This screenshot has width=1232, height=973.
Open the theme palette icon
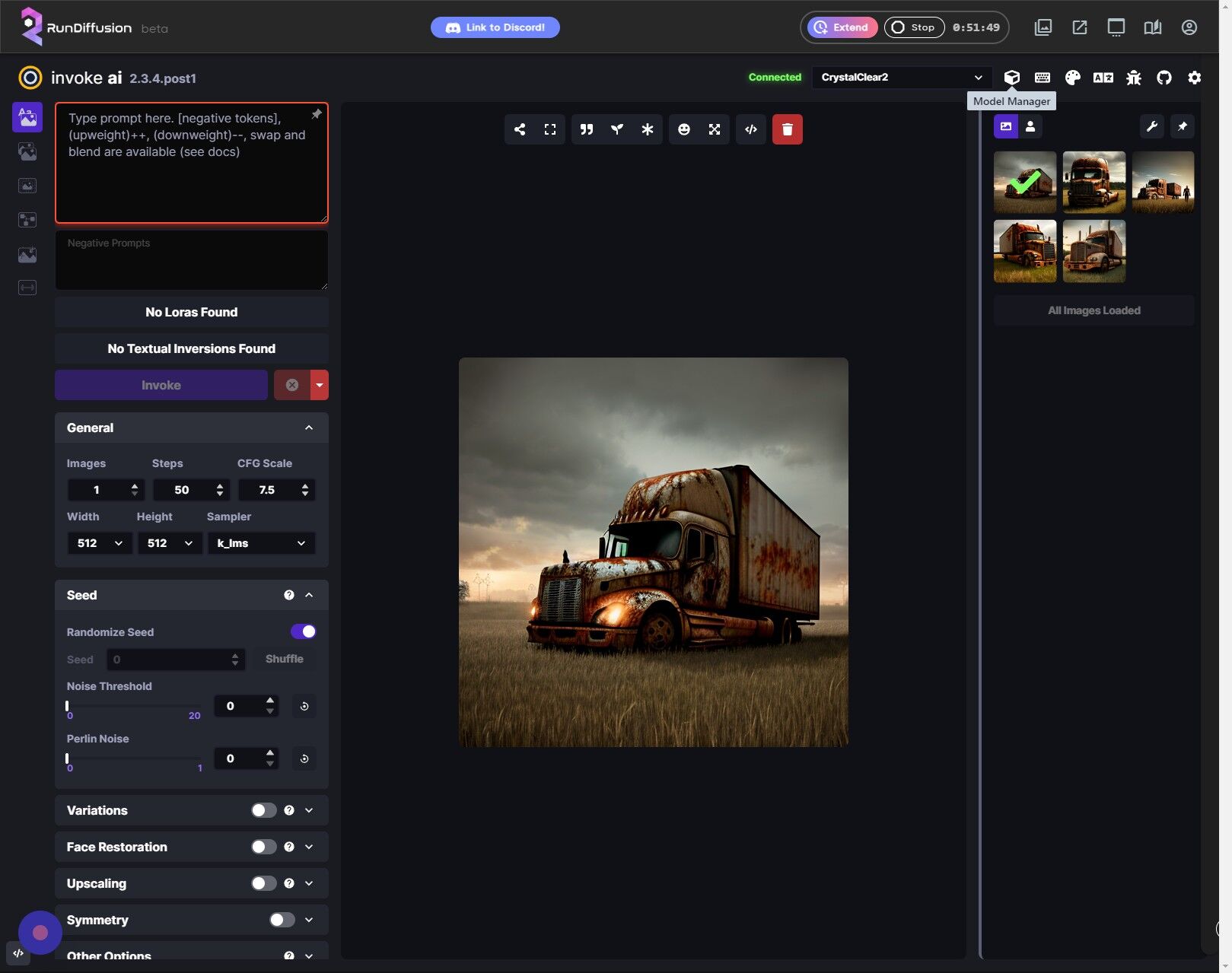[x=1072, y=78]
